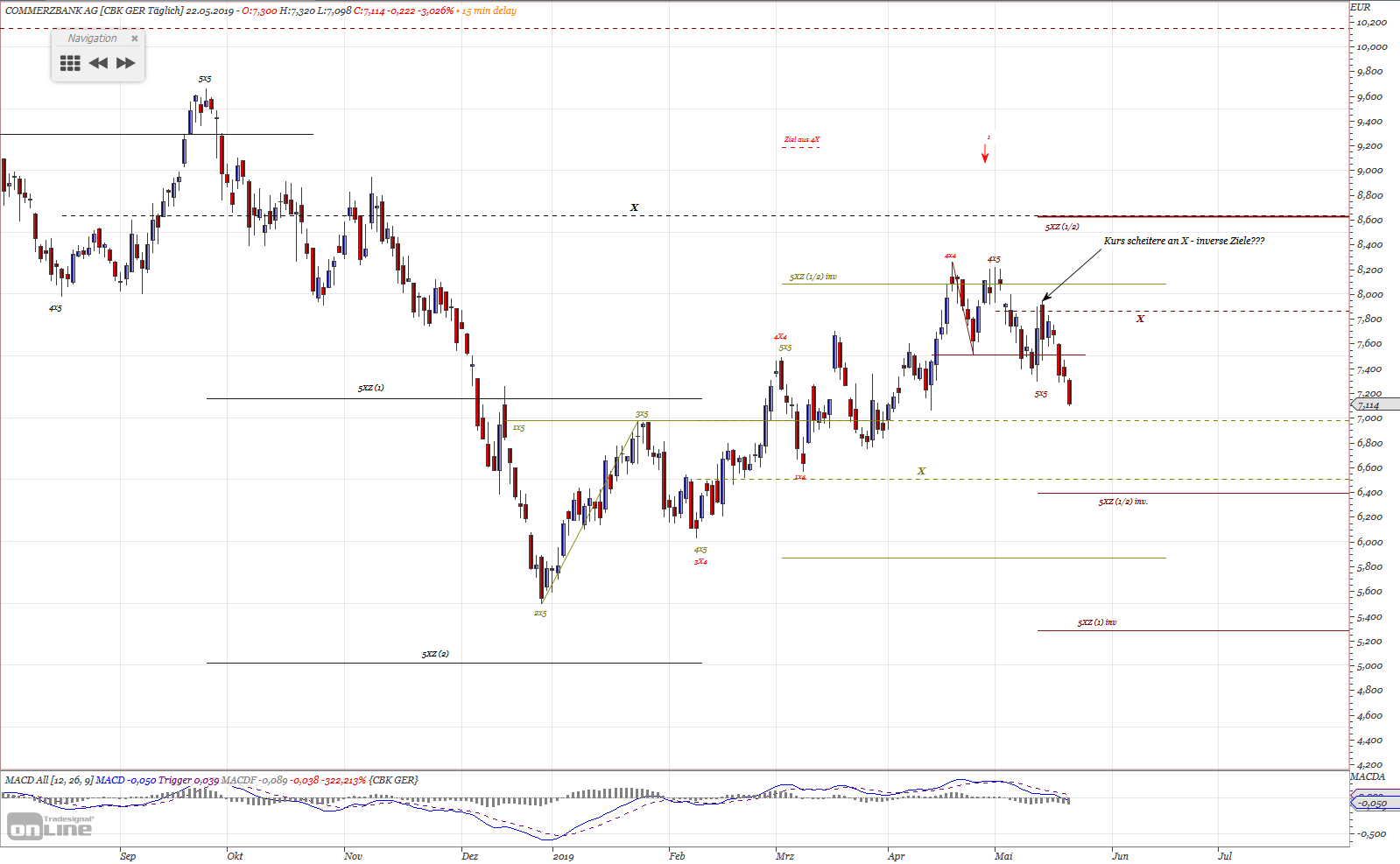Close the Navigation panel
1400x864 pixels.
135,39
